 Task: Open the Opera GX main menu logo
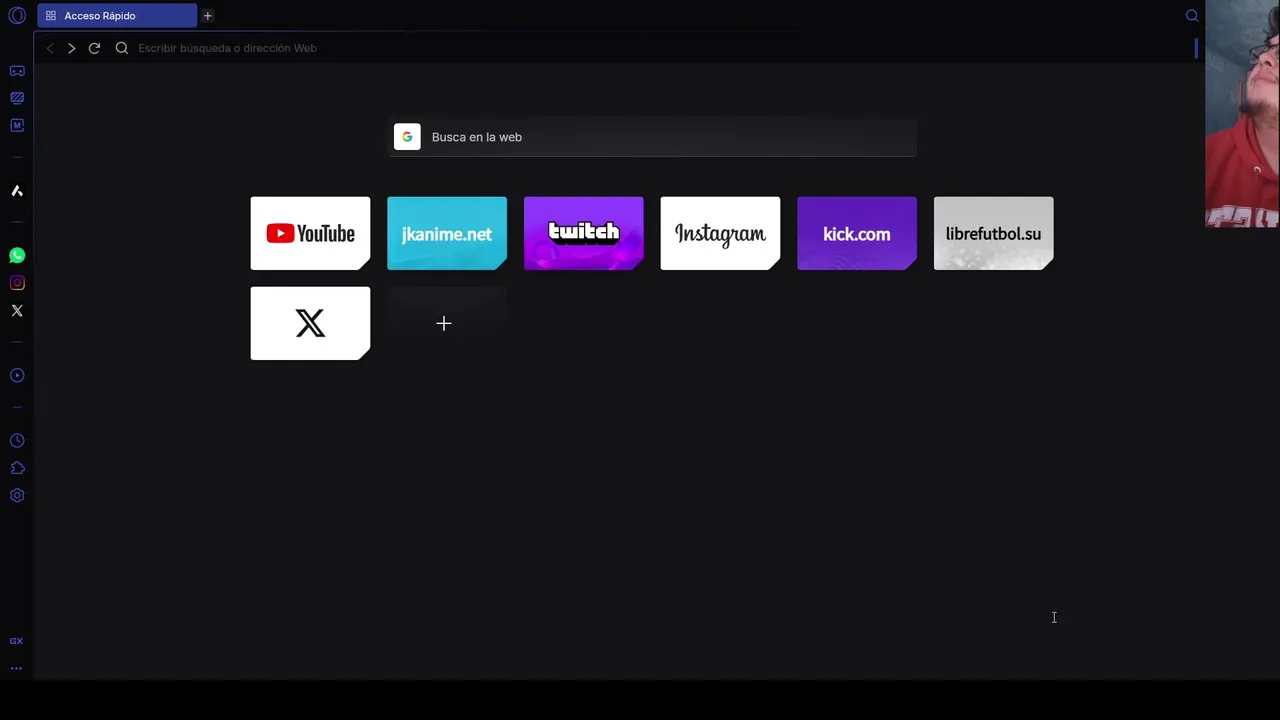[17, 16]
